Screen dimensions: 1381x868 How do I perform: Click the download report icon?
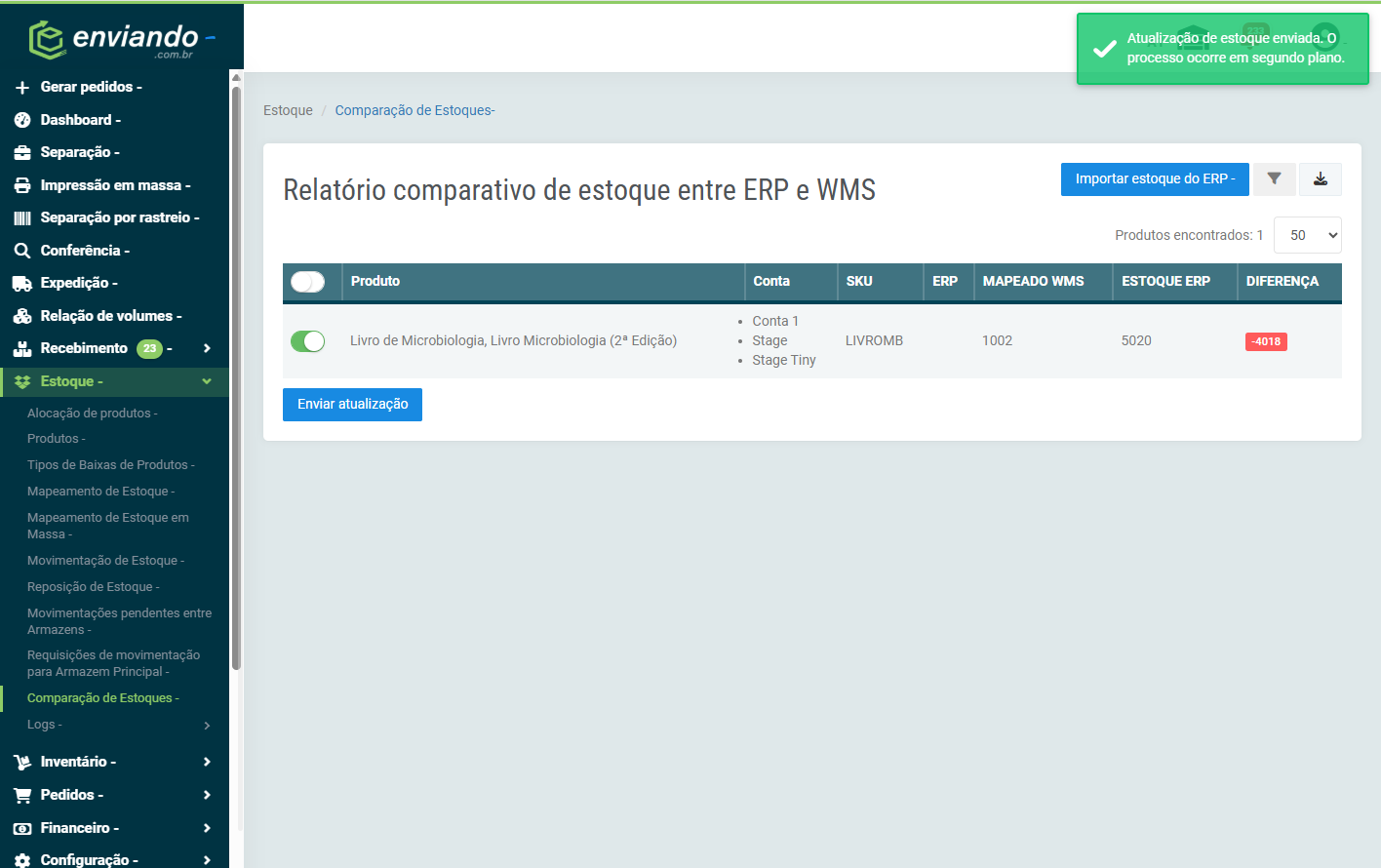click(x=1321, y=179)
